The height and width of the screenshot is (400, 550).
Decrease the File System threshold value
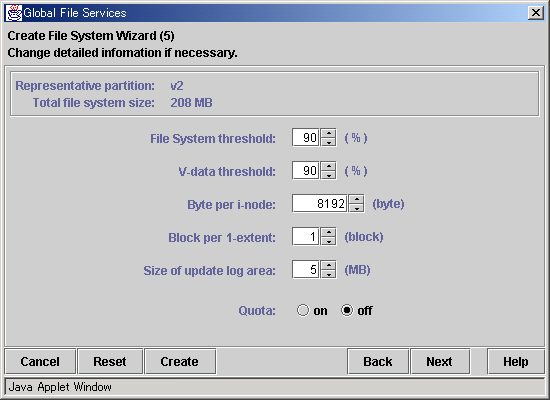[x=328, y=142]
